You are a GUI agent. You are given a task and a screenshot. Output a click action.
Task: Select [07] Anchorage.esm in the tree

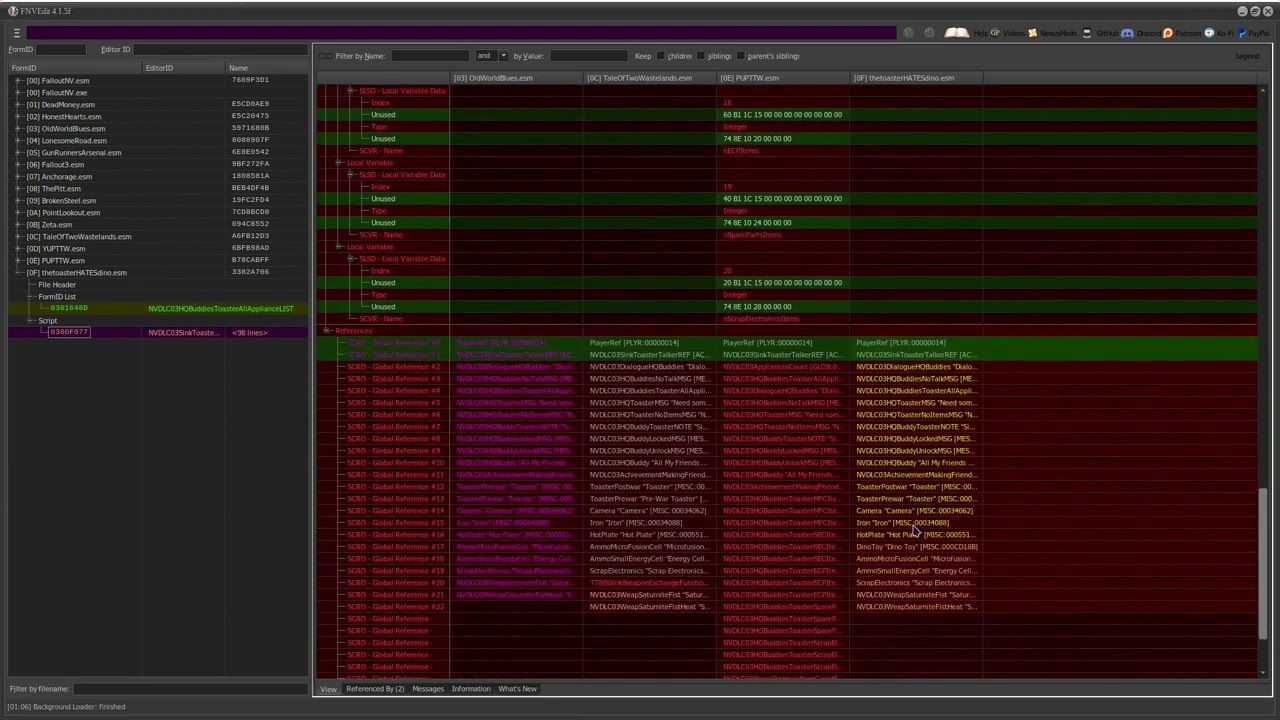click(59, 176)
